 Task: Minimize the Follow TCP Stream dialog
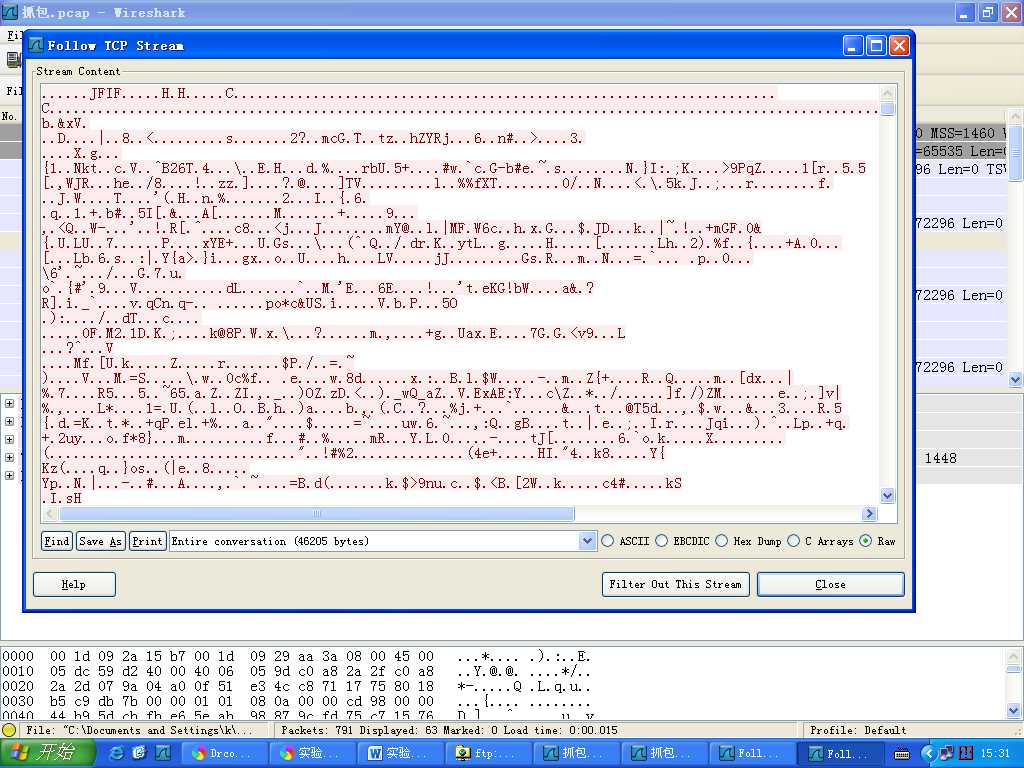[x=853, y=45]
